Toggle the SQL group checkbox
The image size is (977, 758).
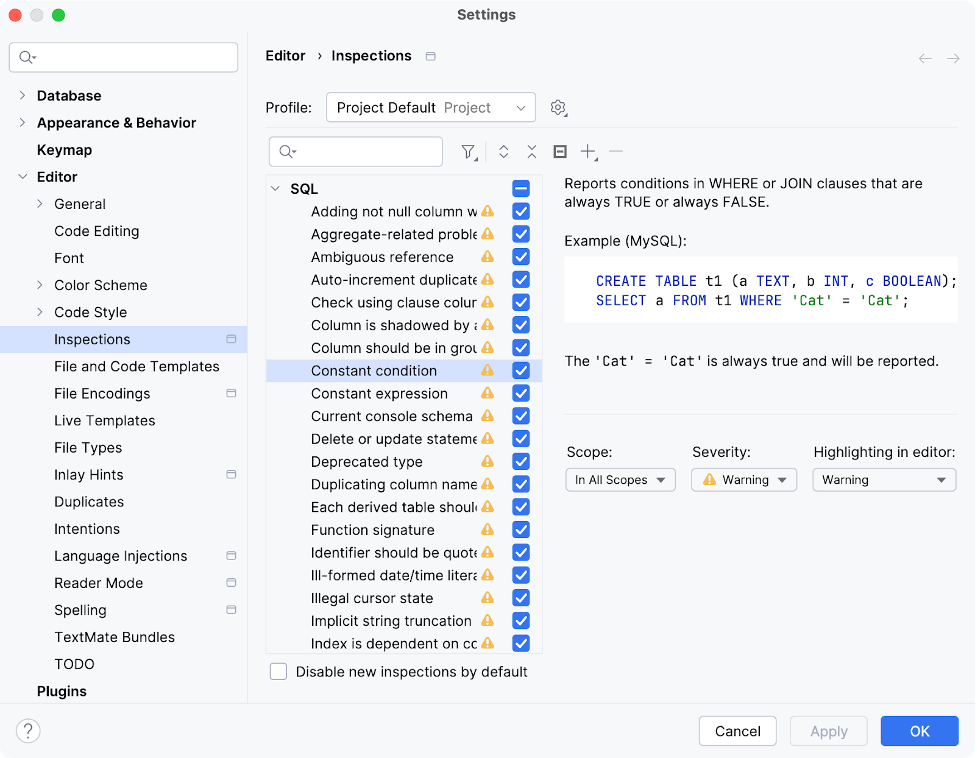click(520, 188)
